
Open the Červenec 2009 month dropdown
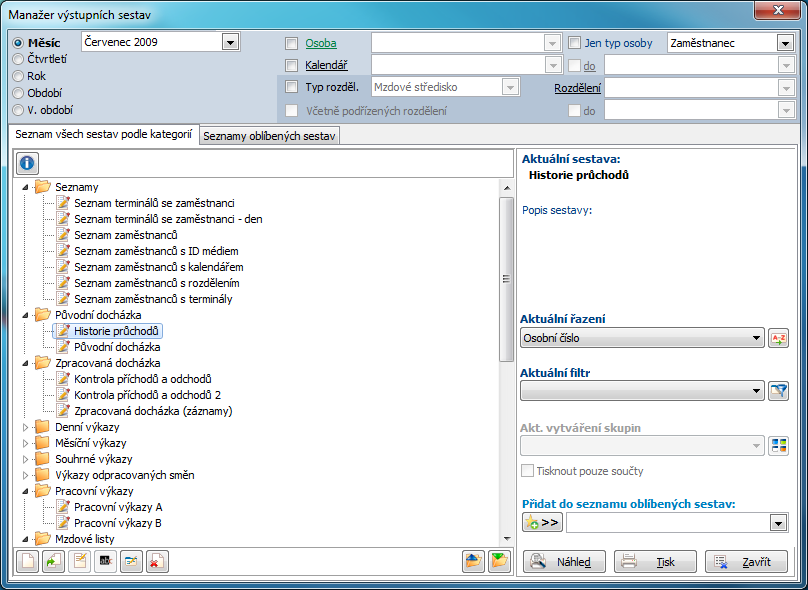(230, 42)
